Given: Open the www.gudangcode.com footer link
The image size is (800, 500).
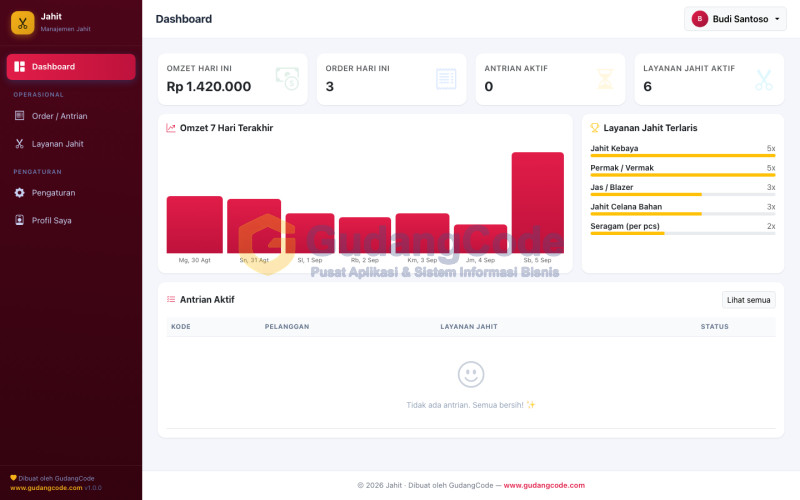Looking at the screenshot, I should [x=544, y=485].
